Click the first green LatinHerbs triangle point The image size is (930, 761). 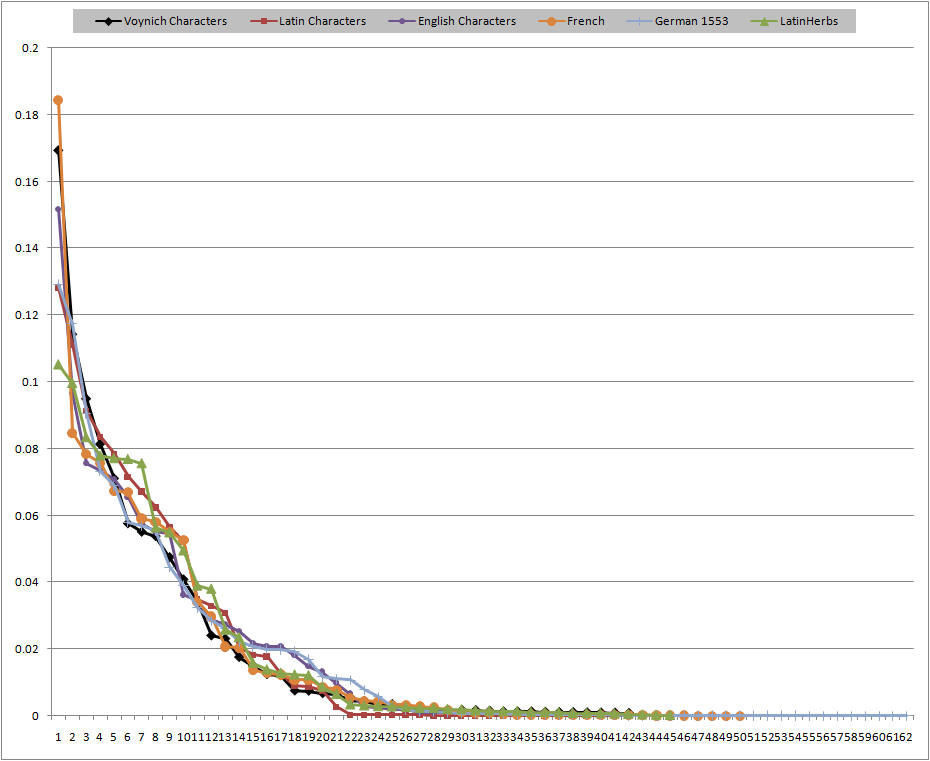[58, 365]
